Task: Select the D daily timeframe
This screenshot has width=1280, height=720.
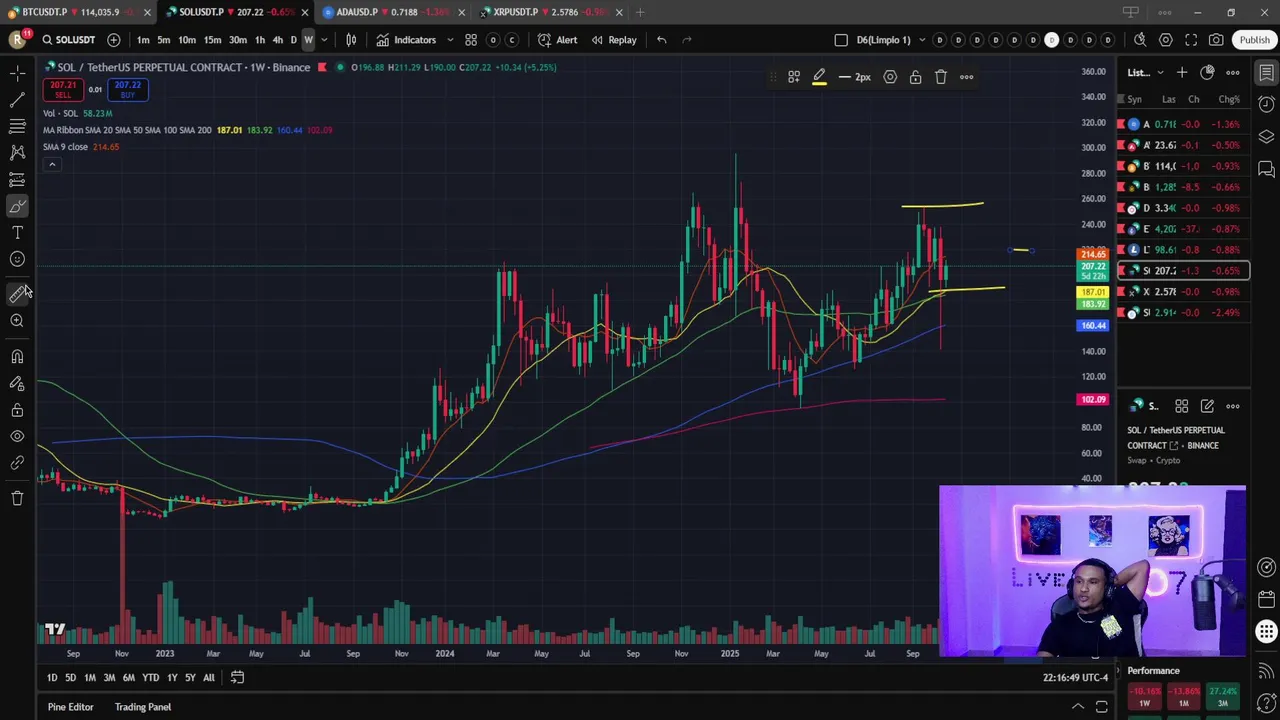Action: 293,40
